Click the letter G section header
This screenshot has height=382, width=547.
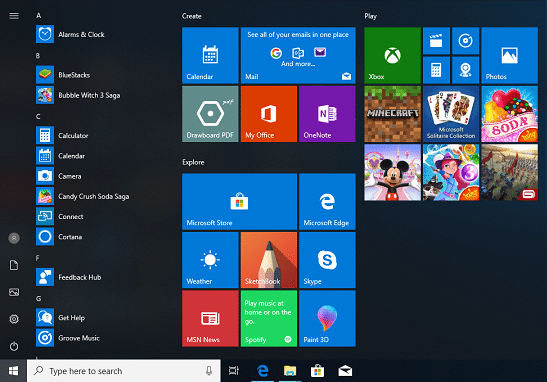pos(38,299)
